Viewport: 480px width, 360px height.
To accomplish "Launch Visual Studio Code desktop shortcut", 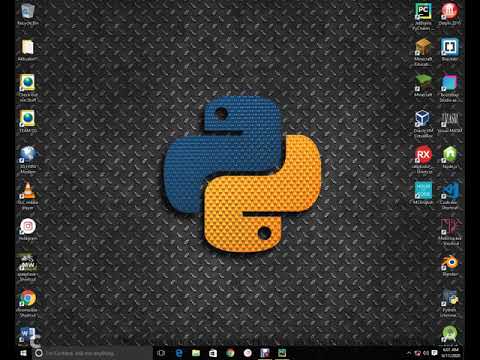I will point(450,195).
